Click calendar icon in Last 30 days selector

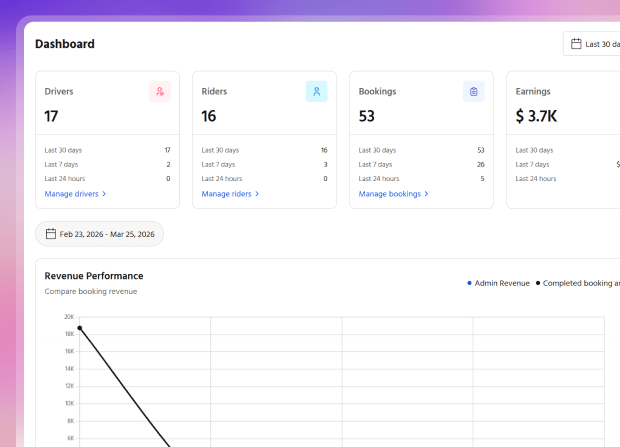(x=576, y=44)
